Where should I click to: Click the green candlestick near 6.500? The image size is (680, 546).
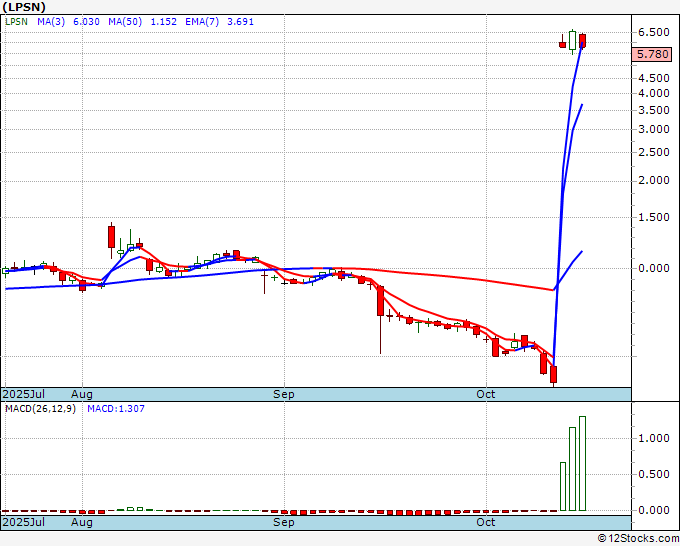click(572, 41)
